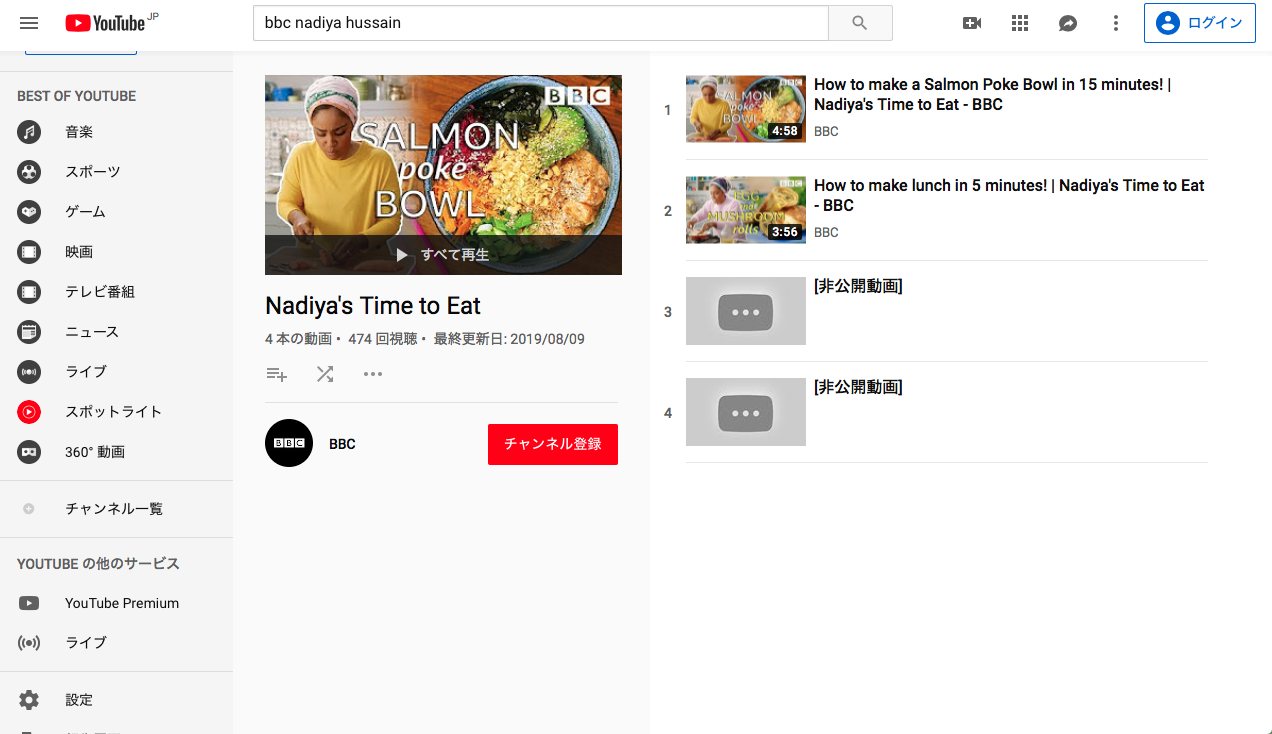Click the third item's private video placeholder
This screenshot has height=734, width=1272.
point(746,311)
